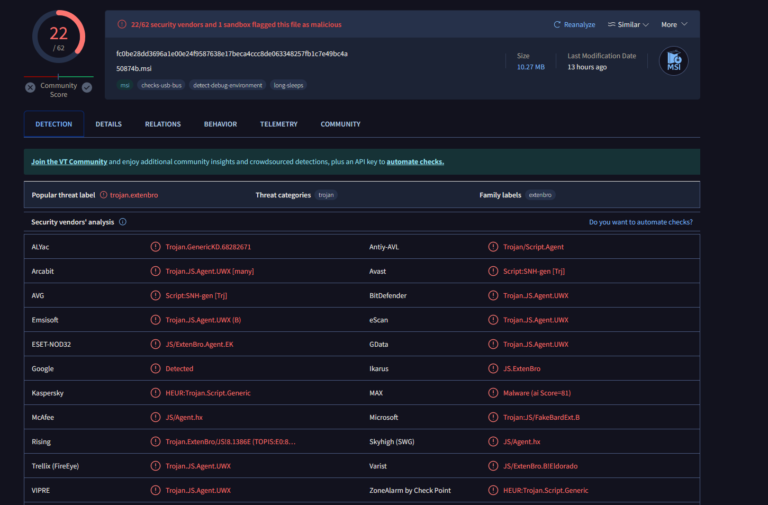Expand the More menu
This screenshot has width=768, height=505.
tap(674, 24)
